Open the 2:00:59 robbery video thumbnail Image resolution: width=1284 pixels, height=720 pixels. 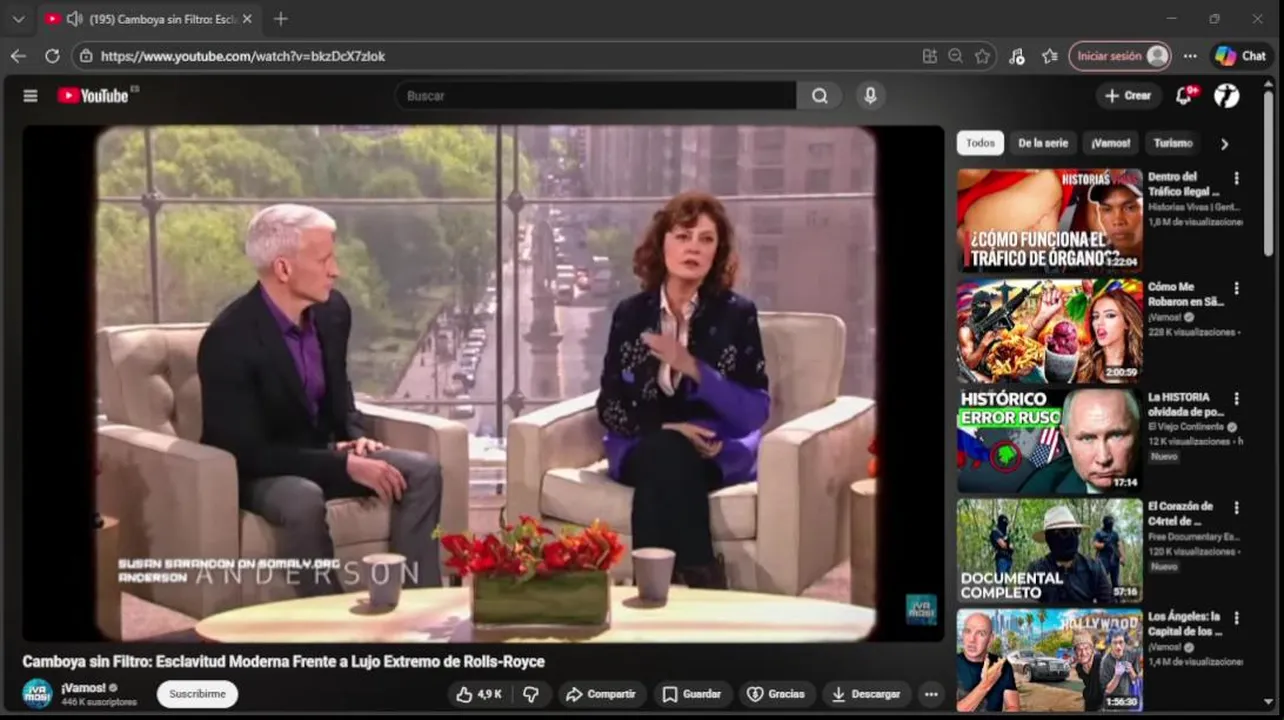(x=1049, y=331)
